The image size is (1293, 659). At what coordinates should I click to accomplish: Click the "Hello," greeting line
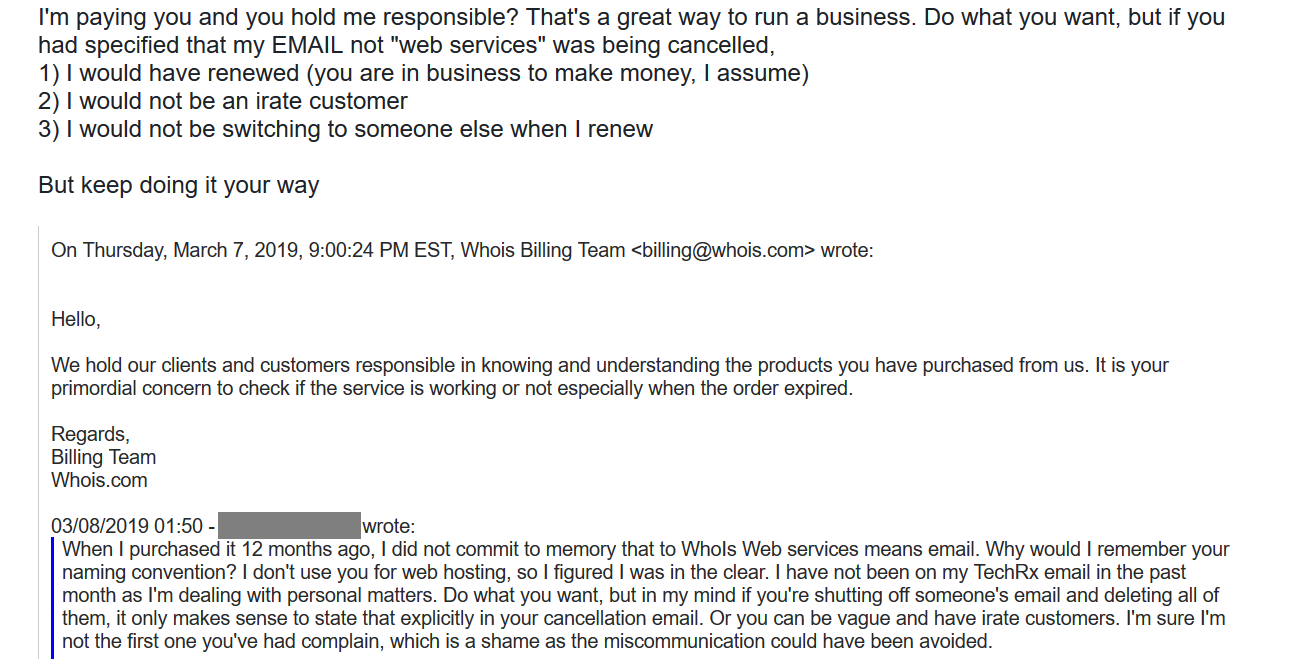(76, 320)
